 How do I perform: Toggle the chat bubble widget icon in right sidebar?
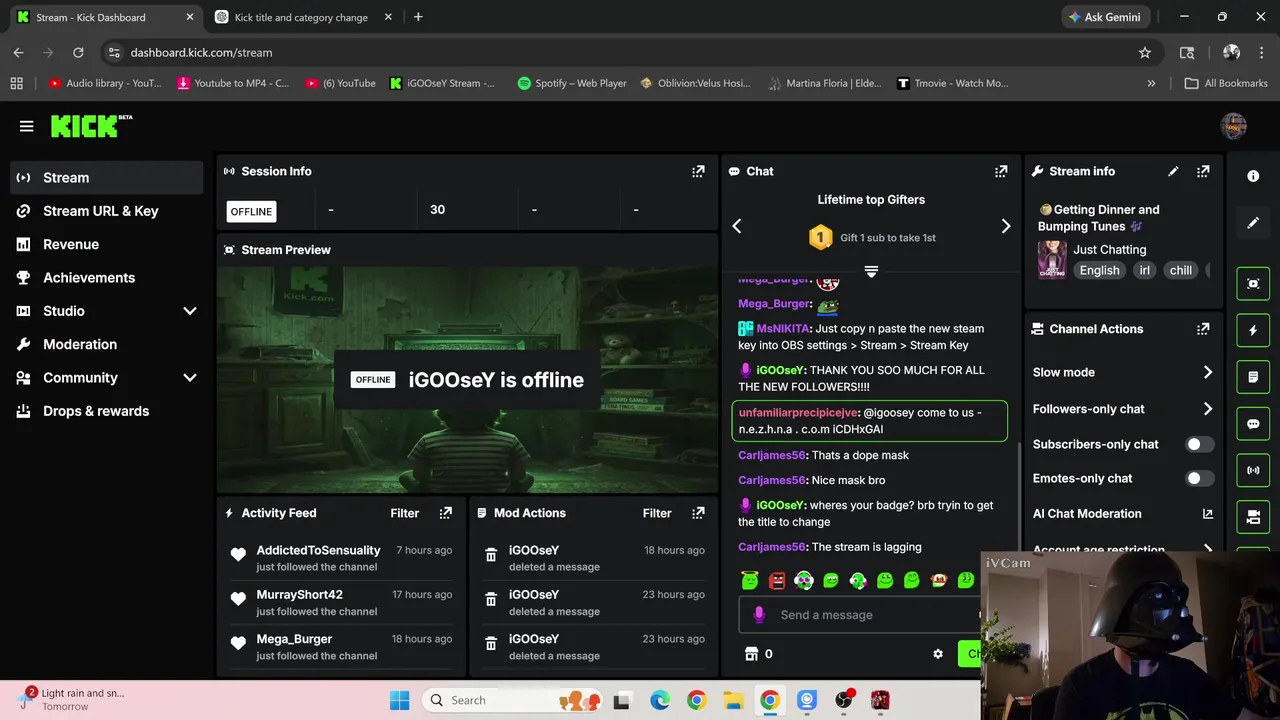coord(1253,423)
